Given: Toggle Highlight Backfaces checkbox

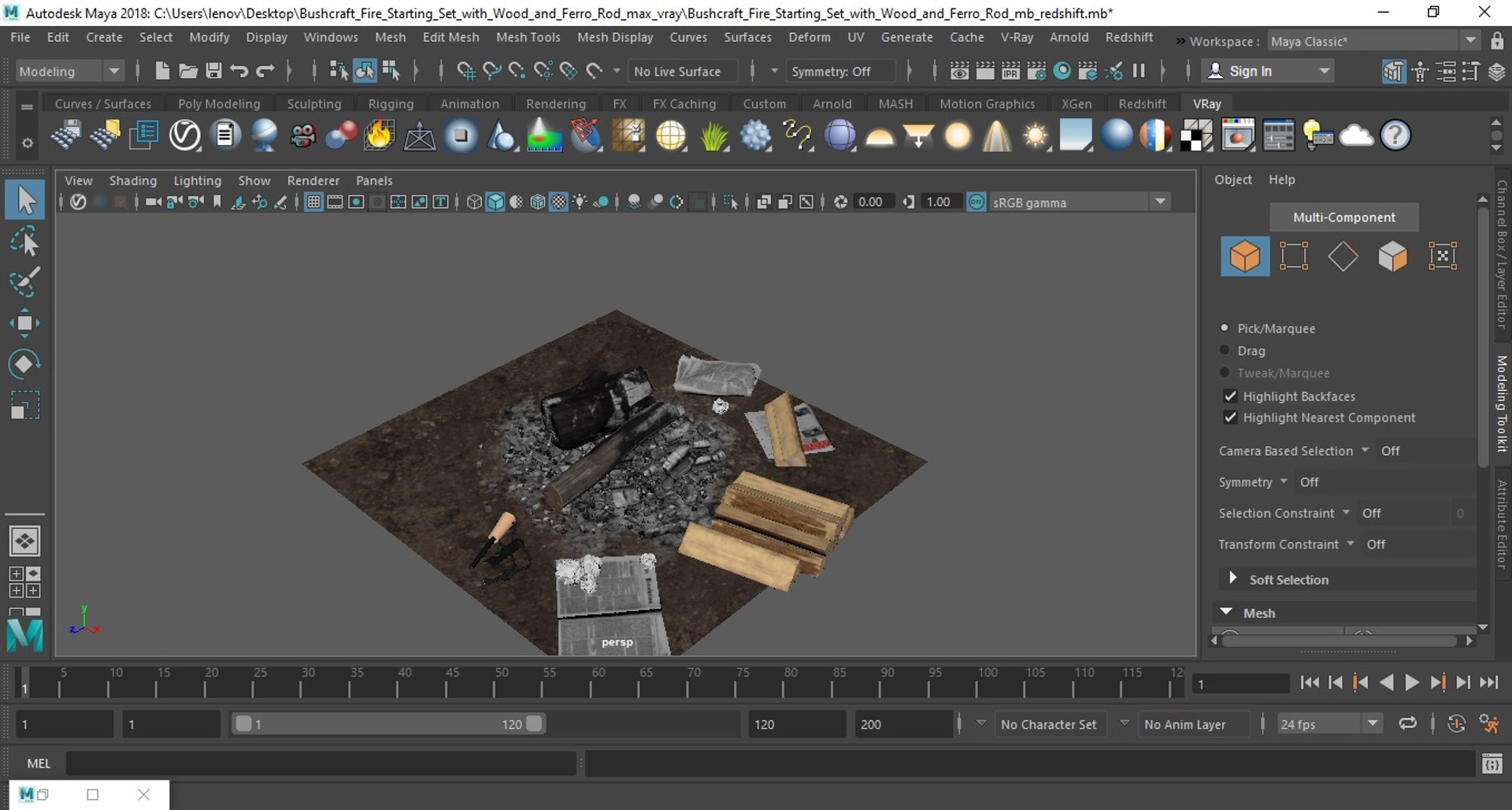Looking at the screenshot, I should 1230,396.
